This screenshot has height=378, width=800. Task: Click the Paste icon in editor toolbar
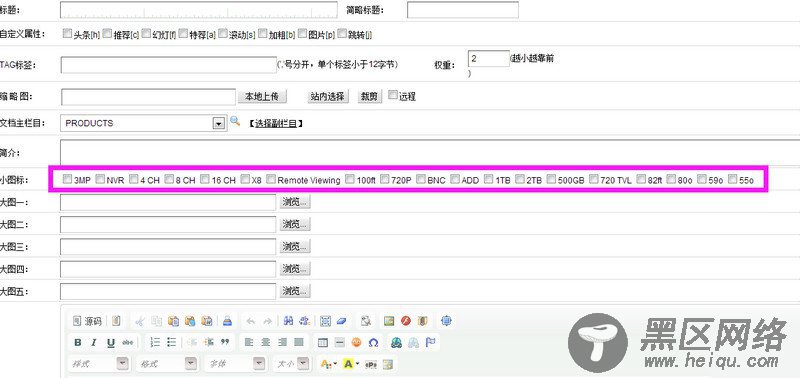(x=173, y=321)
